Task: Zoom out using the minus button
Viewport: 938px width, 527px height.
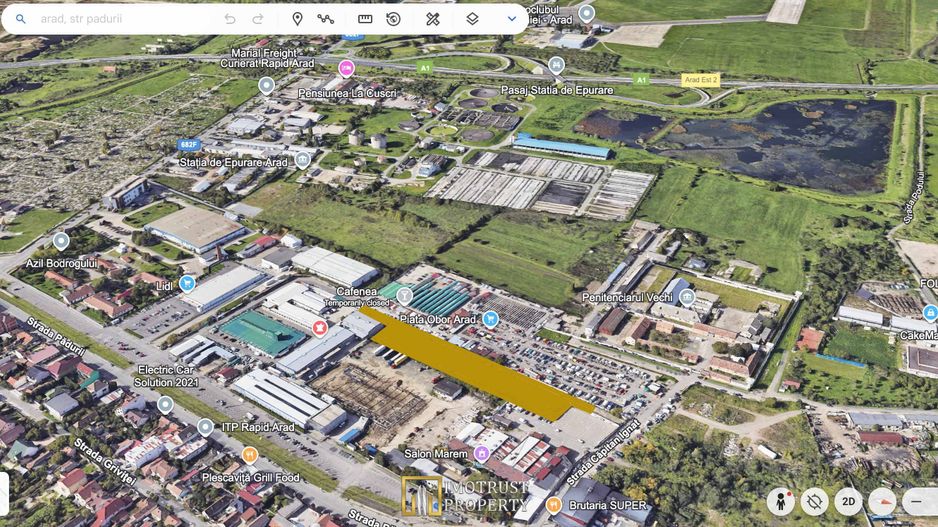Action: [918, 501]
